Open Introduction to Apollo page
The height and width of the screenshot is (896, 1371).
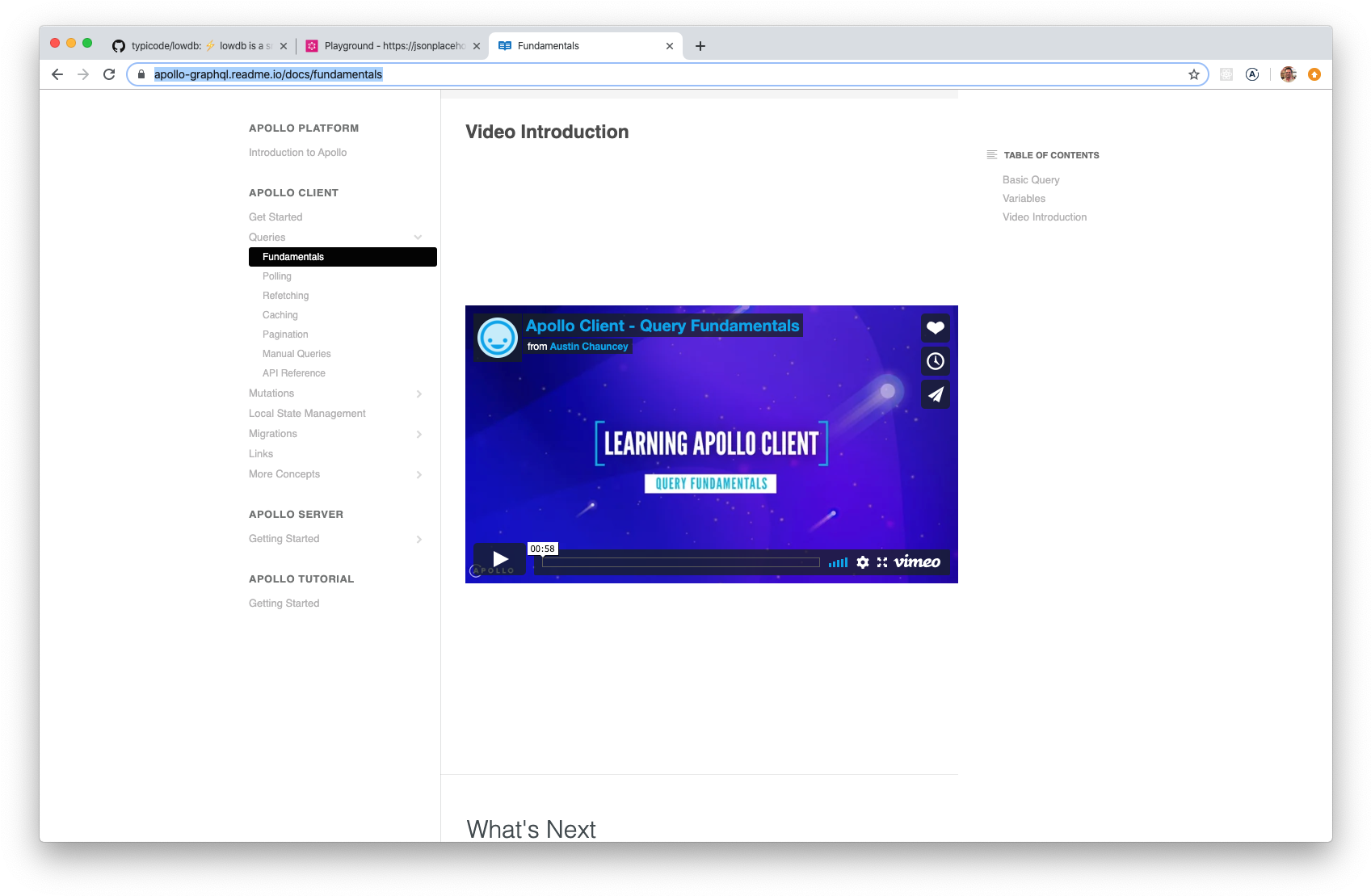(297, 153)
